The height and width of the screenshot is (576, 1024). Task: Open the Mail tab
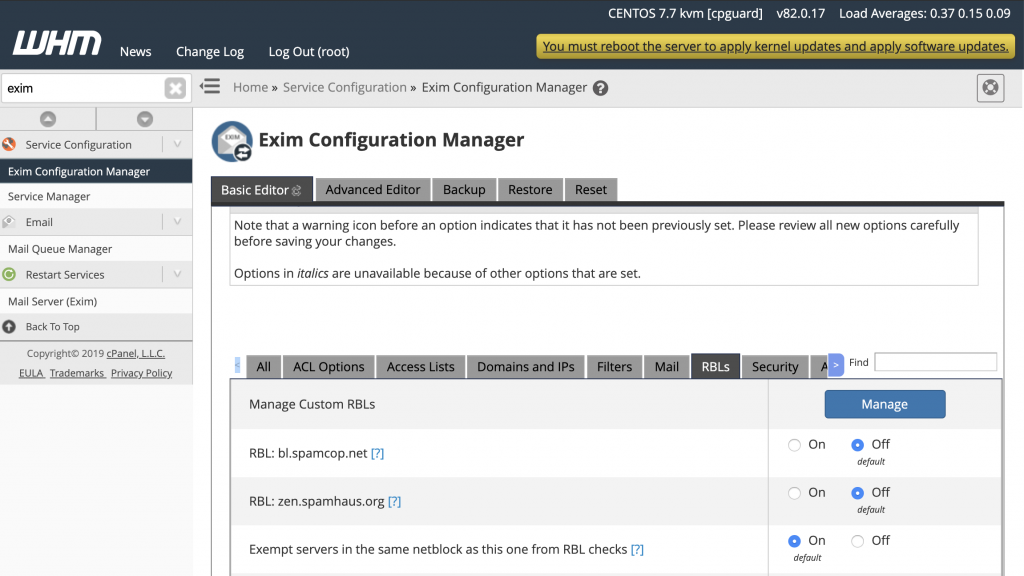coord(667,366)
